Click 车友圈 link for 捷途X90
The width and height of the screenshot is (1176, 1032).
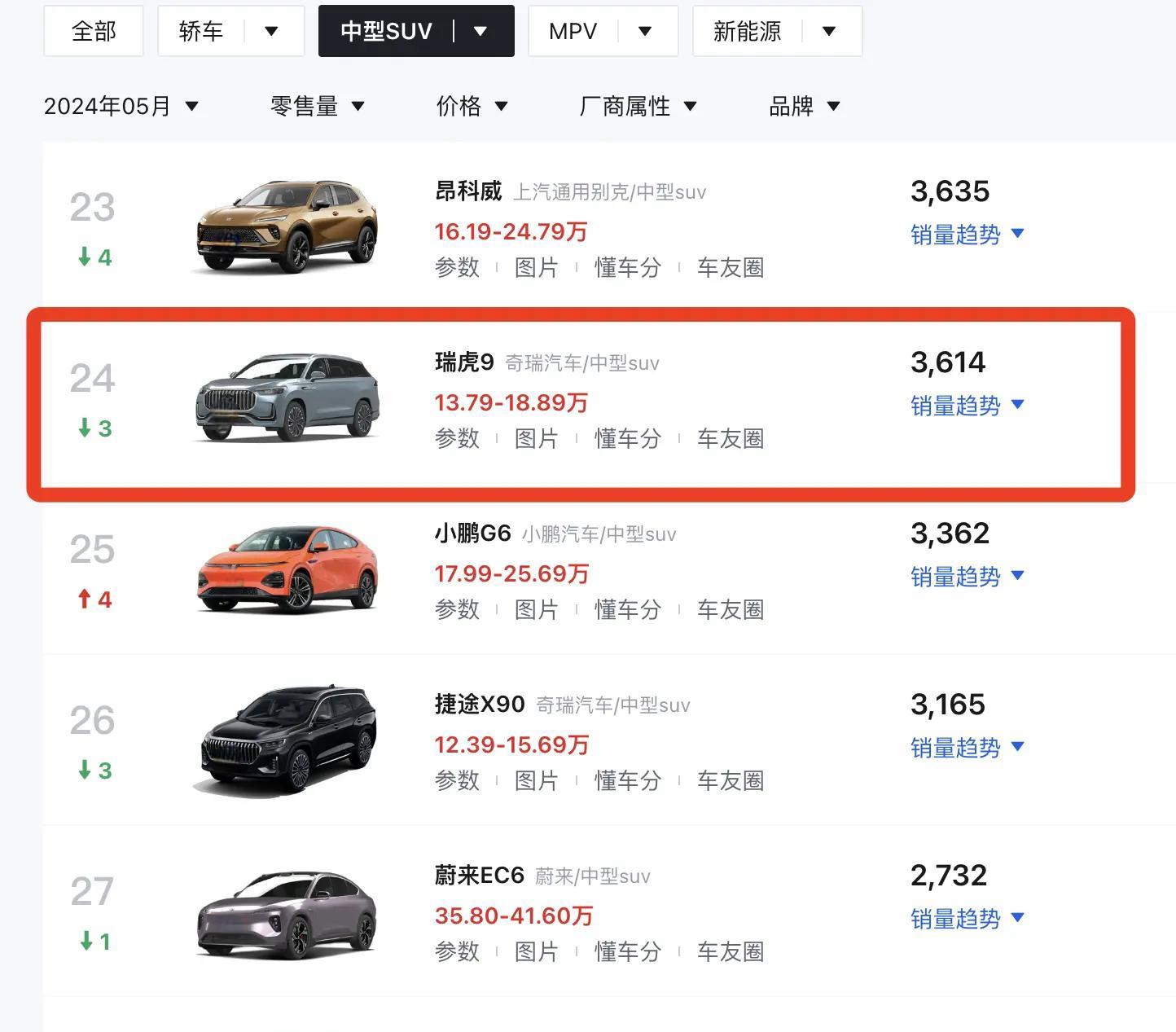pyautogui.click(x=731, y=780)
